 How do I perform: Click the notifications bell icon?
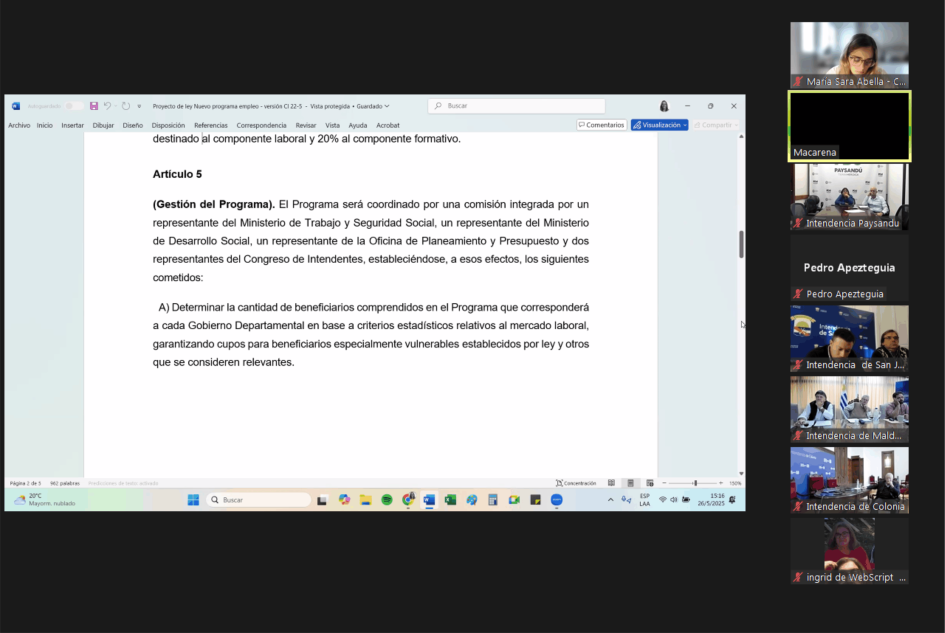(x=732, y=500)
